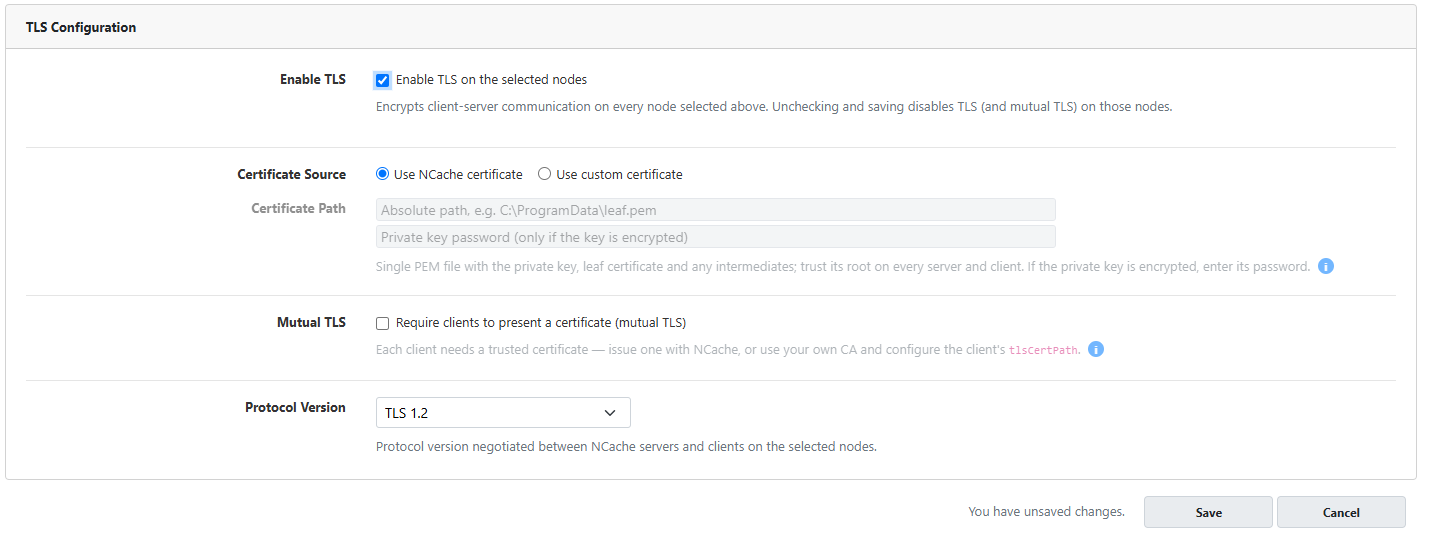
Task: Click the Certificate Path label
Action: click(x=298, y=208)
